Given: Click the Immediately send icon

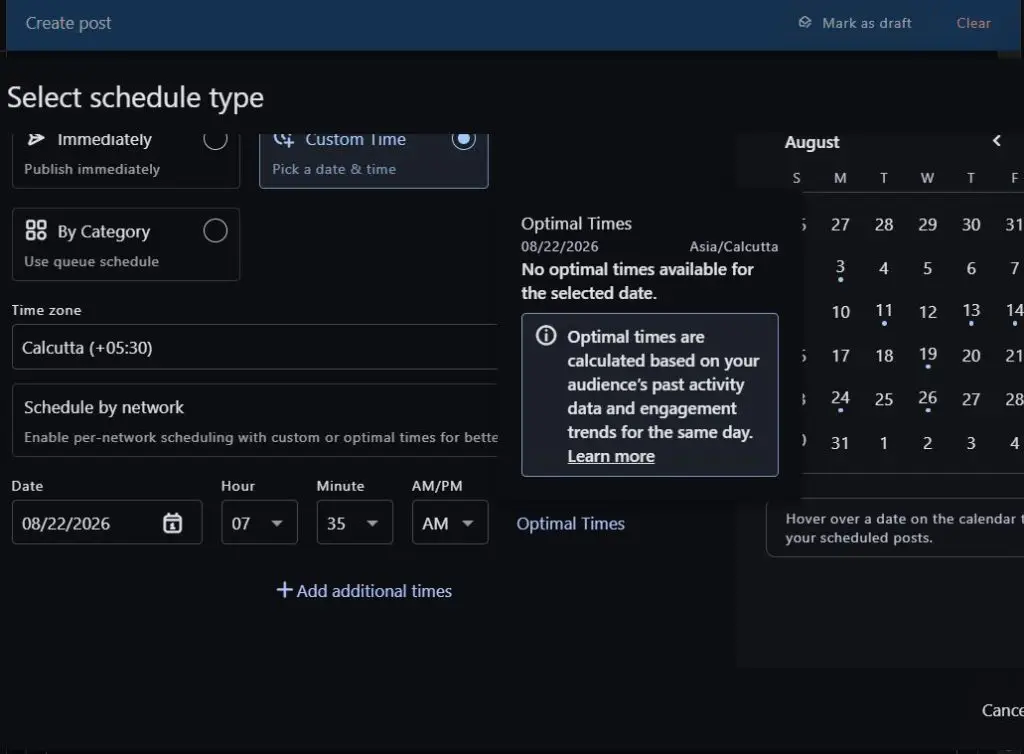Looking at the screenshot, I should 36,139.
